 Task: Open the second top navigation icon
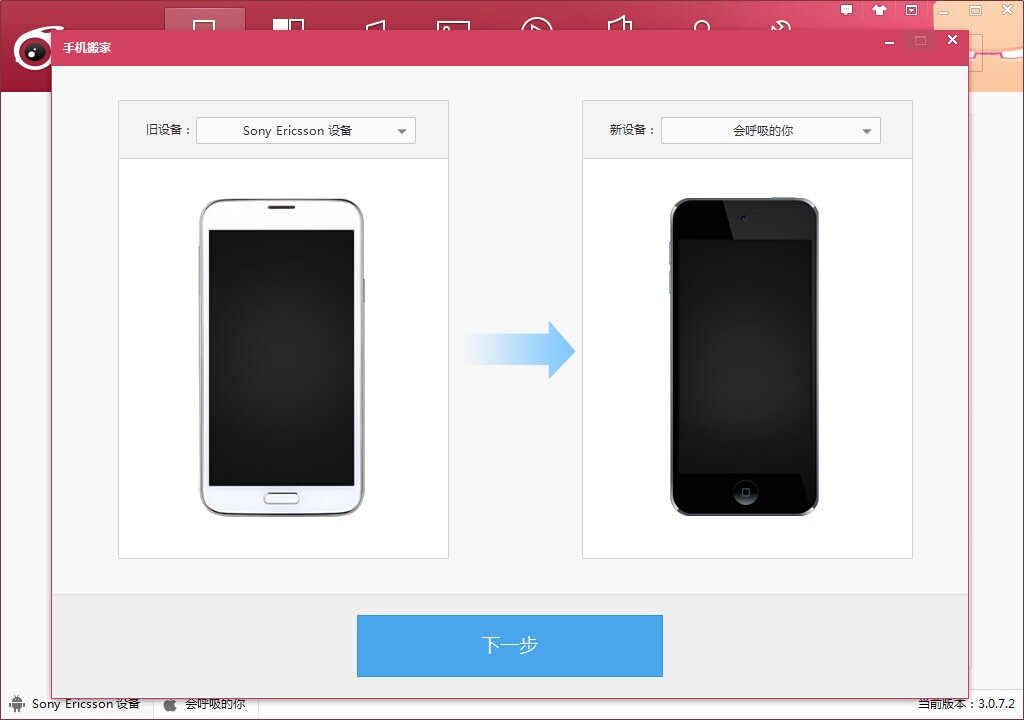(x=288, y=20)
